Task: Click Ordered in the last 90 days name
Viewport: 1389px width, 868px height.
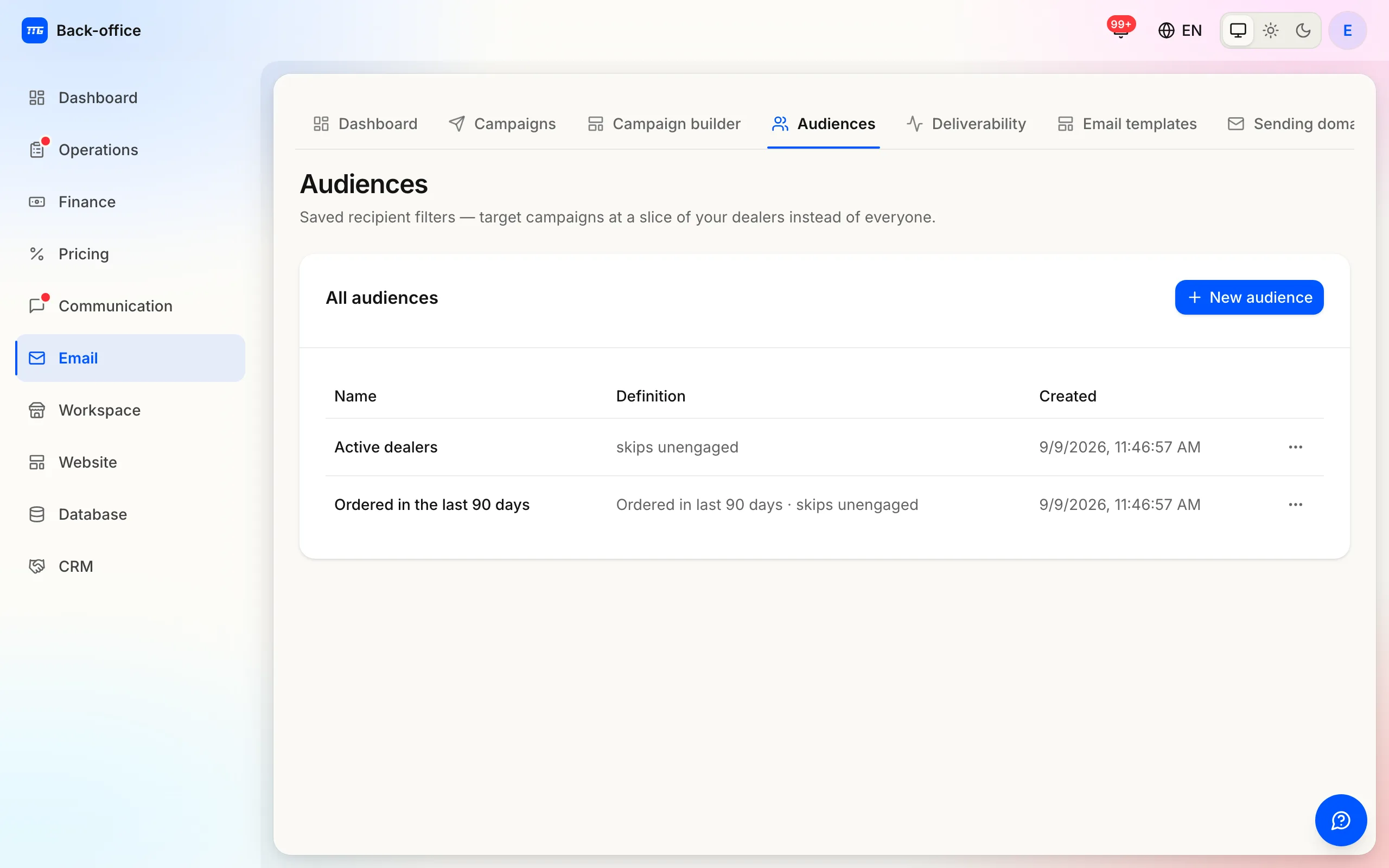Action: (432, 505)
